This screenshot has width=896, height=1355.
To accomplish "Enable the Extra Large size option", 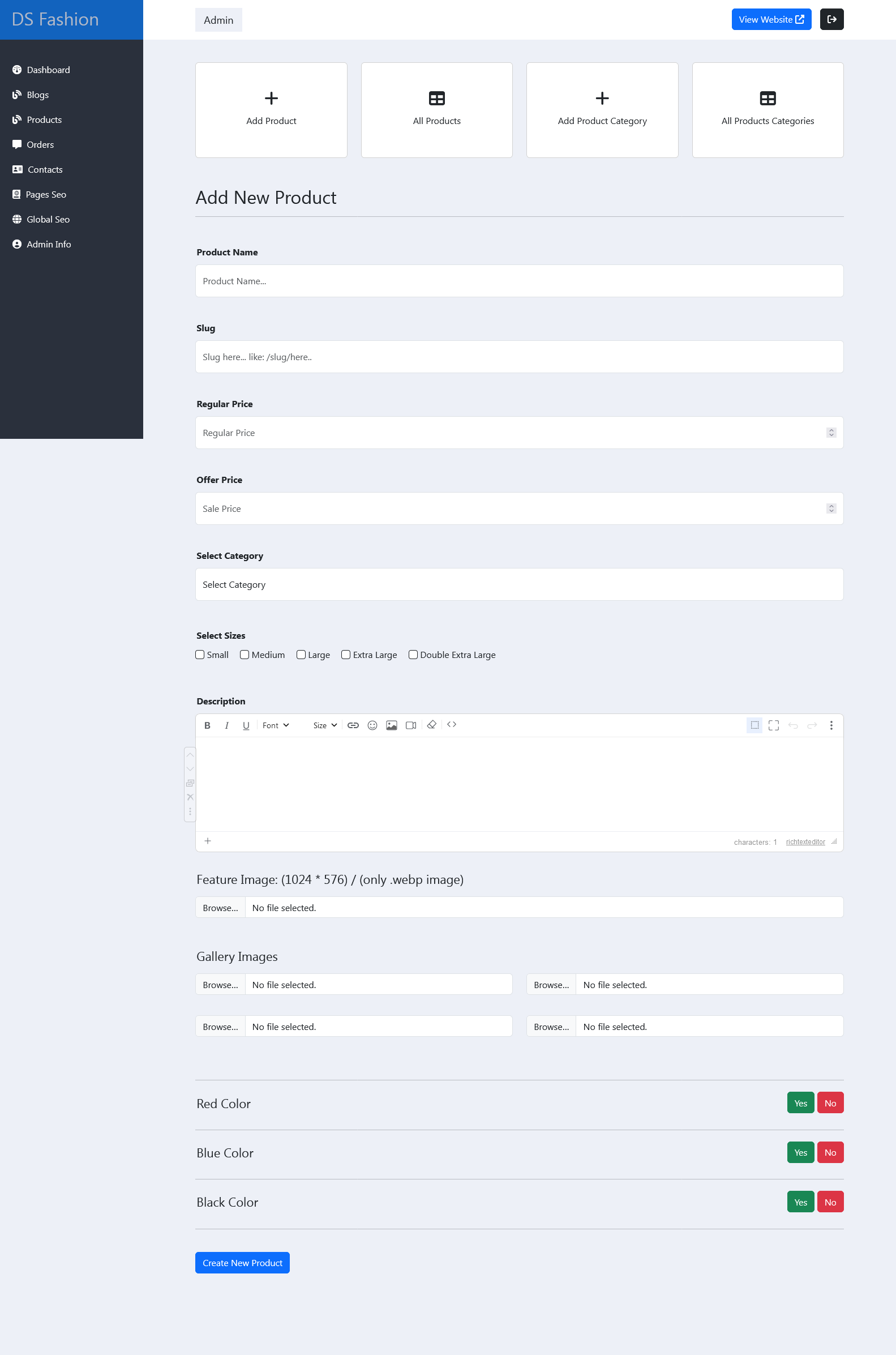I will pos(346,655).
